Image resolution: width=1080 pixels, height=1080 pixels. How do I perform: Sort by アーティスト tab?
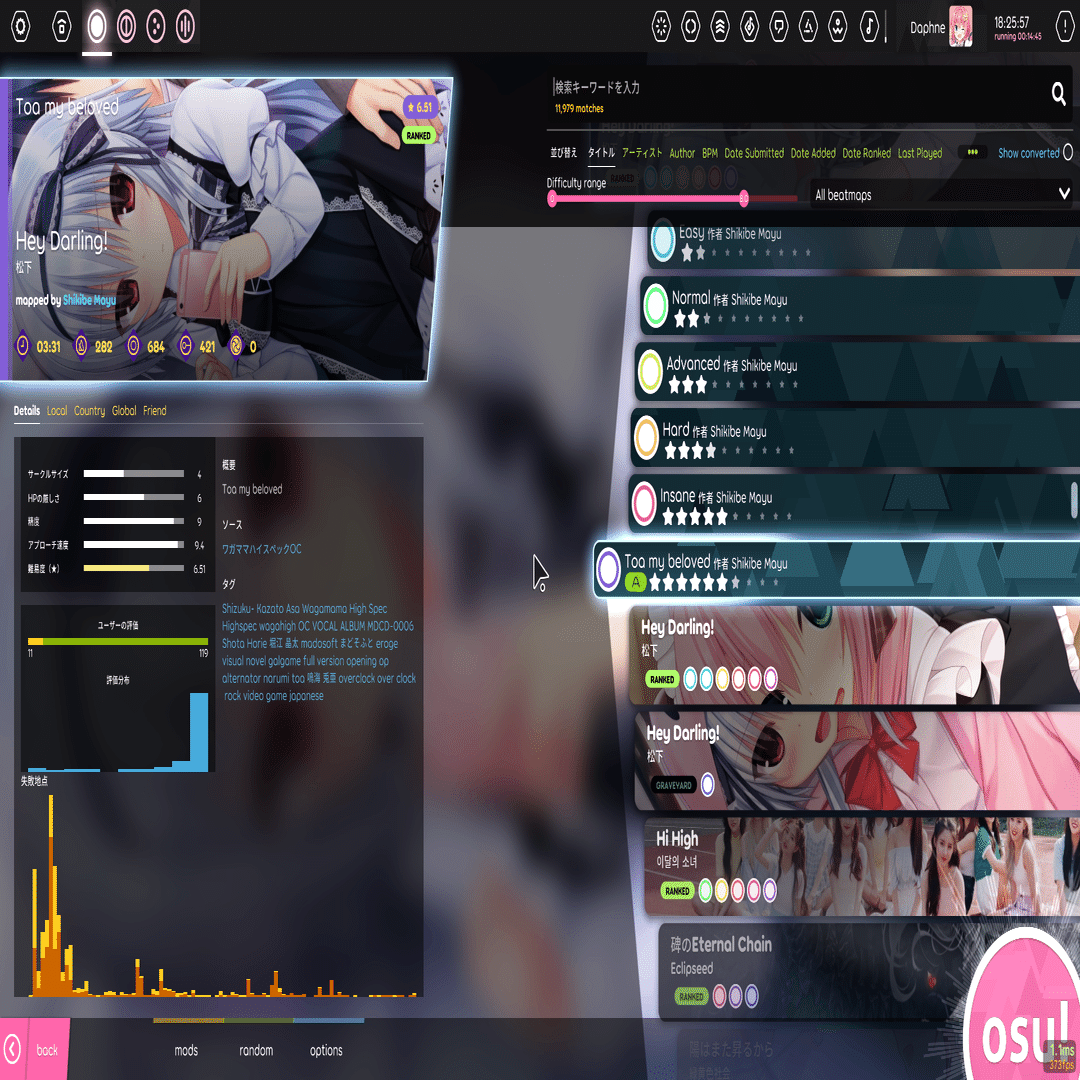point(642,153)
